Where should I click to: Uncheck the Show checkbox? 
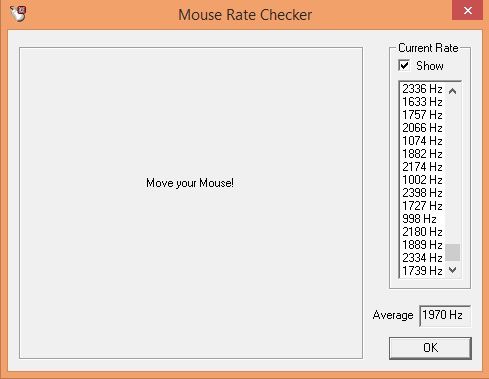pos(404,65)
